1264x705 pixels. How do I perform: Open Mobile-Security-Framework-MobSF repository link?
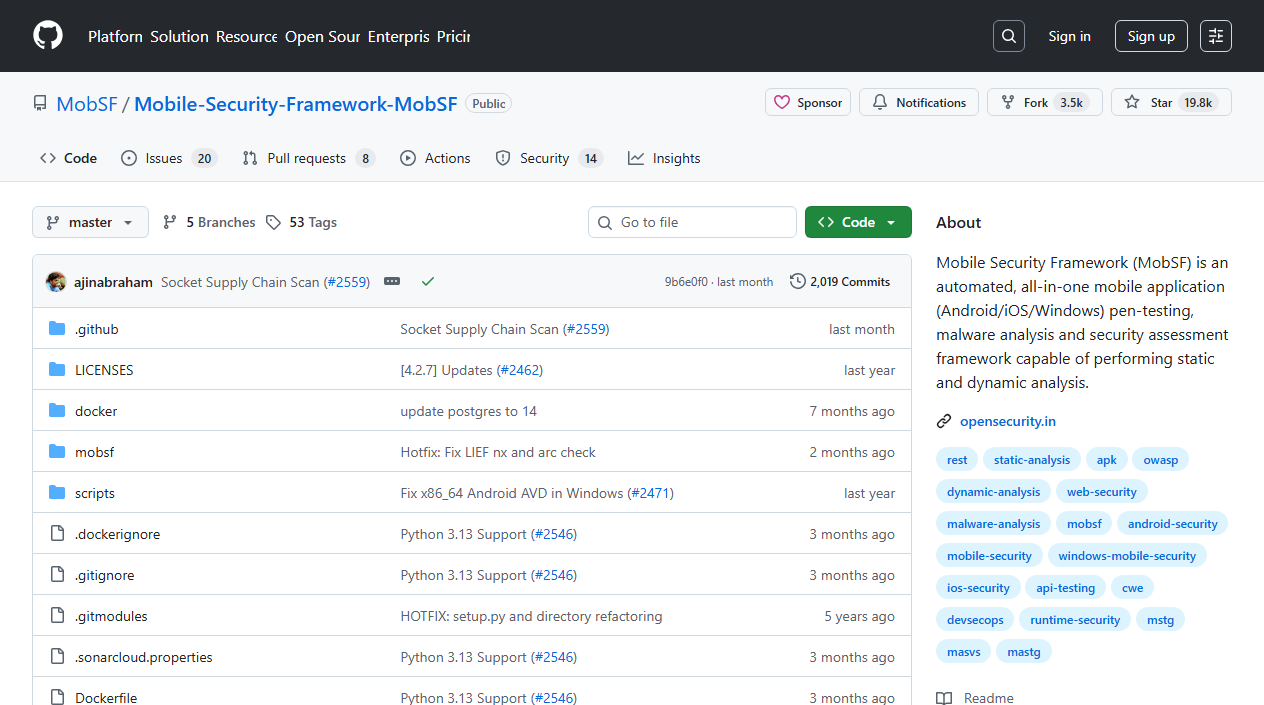coord(296,104)
